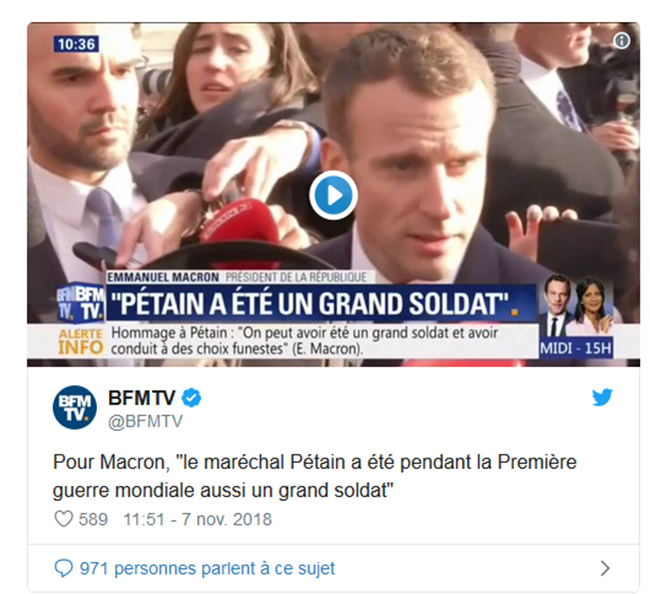Click the ALERTE INFO label

(81, 342)
